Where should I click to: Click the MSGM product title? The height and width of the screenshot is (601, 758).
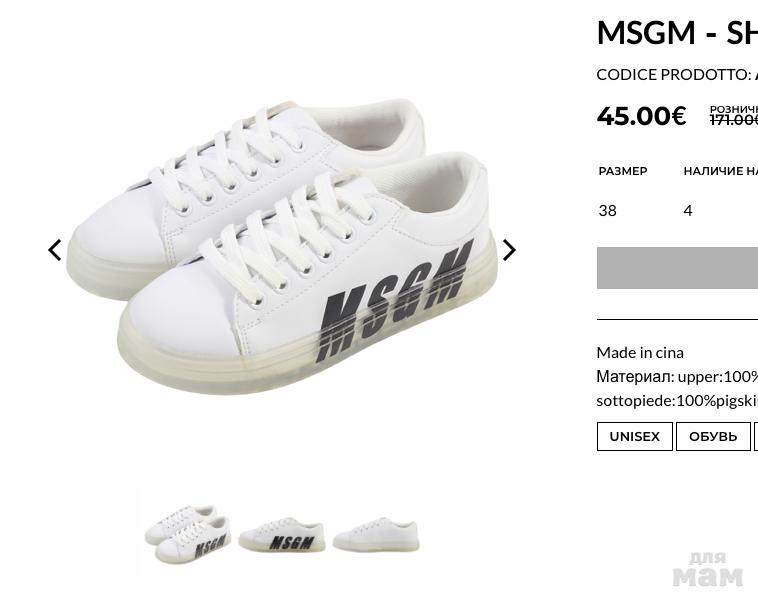676,32
